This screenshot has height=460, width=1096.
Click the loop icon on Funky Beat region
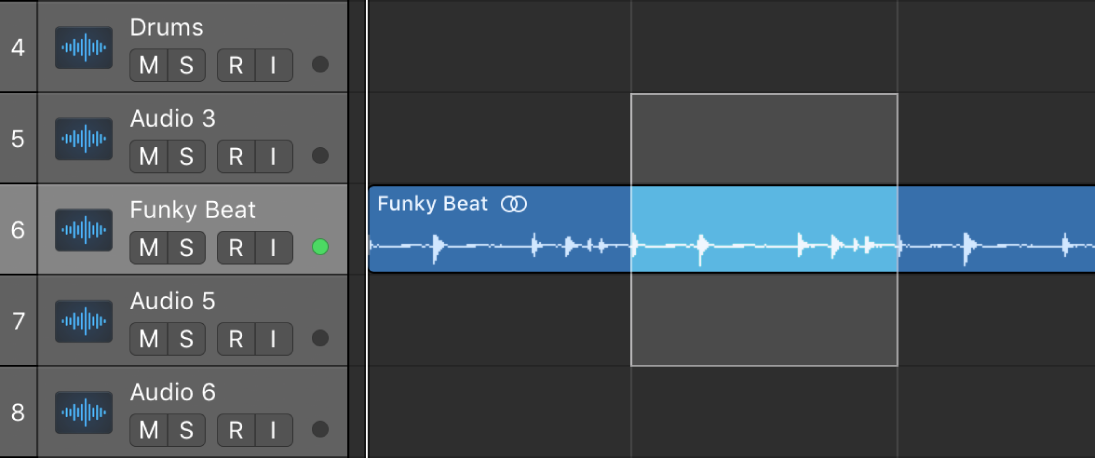tap(514, 204)
